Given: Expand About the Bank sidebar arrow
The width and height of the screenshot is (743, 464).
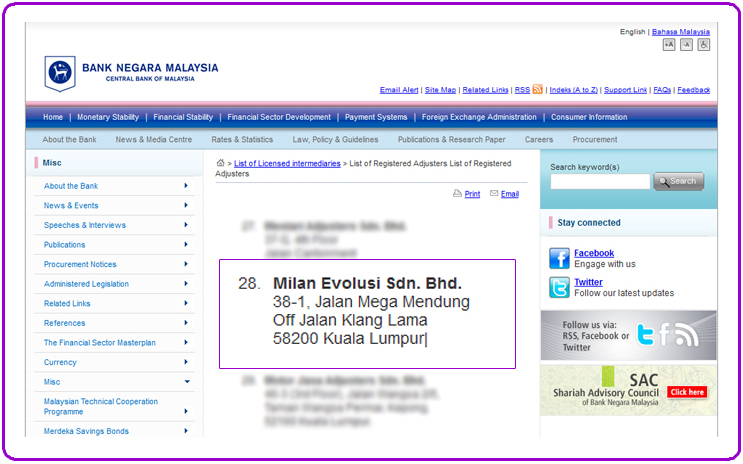Looking at the screenshot, I should tap(186, 186).
